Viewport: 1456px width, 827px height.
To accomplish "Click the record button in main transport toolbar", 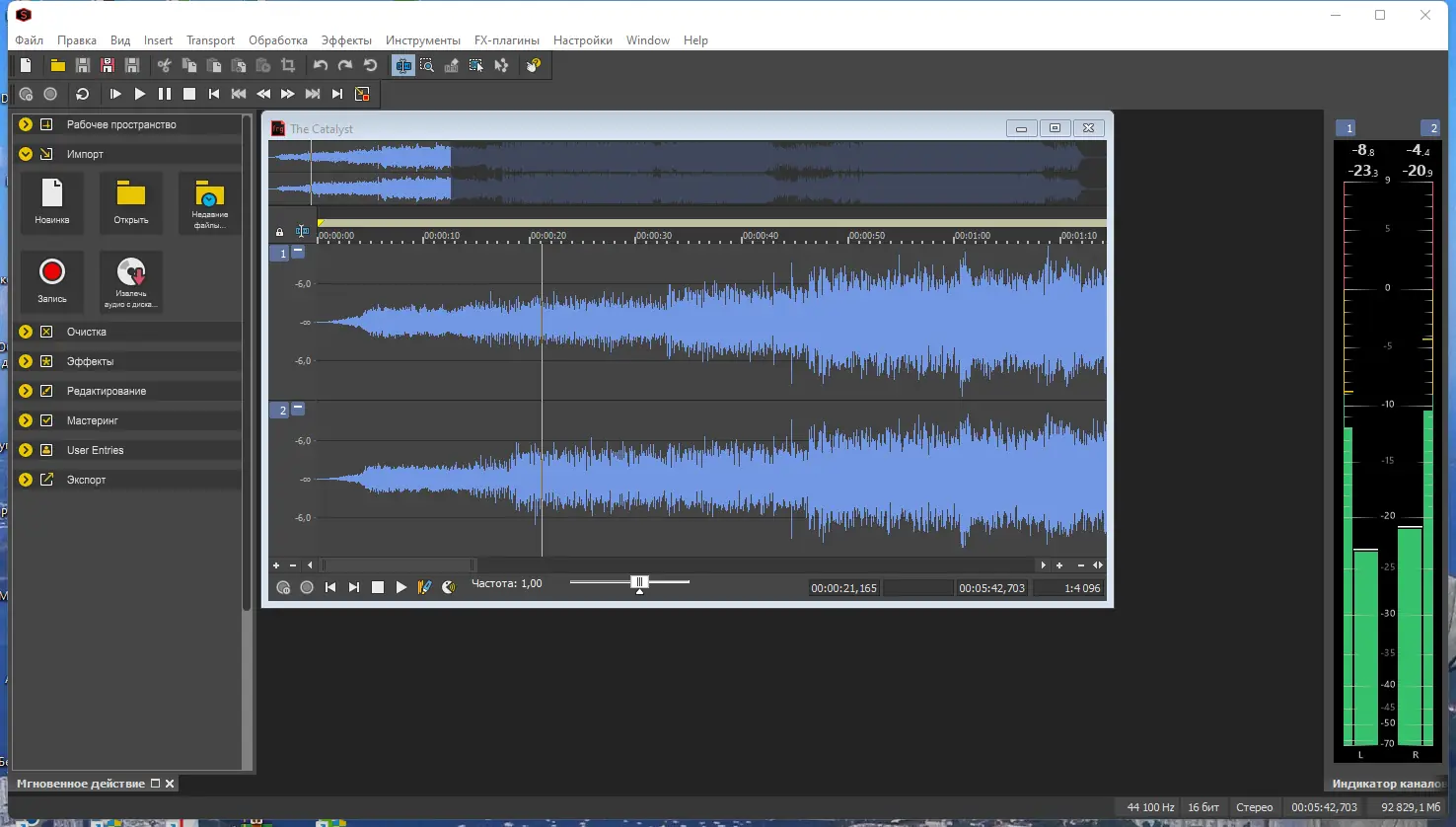I will [x=50, y=94].
